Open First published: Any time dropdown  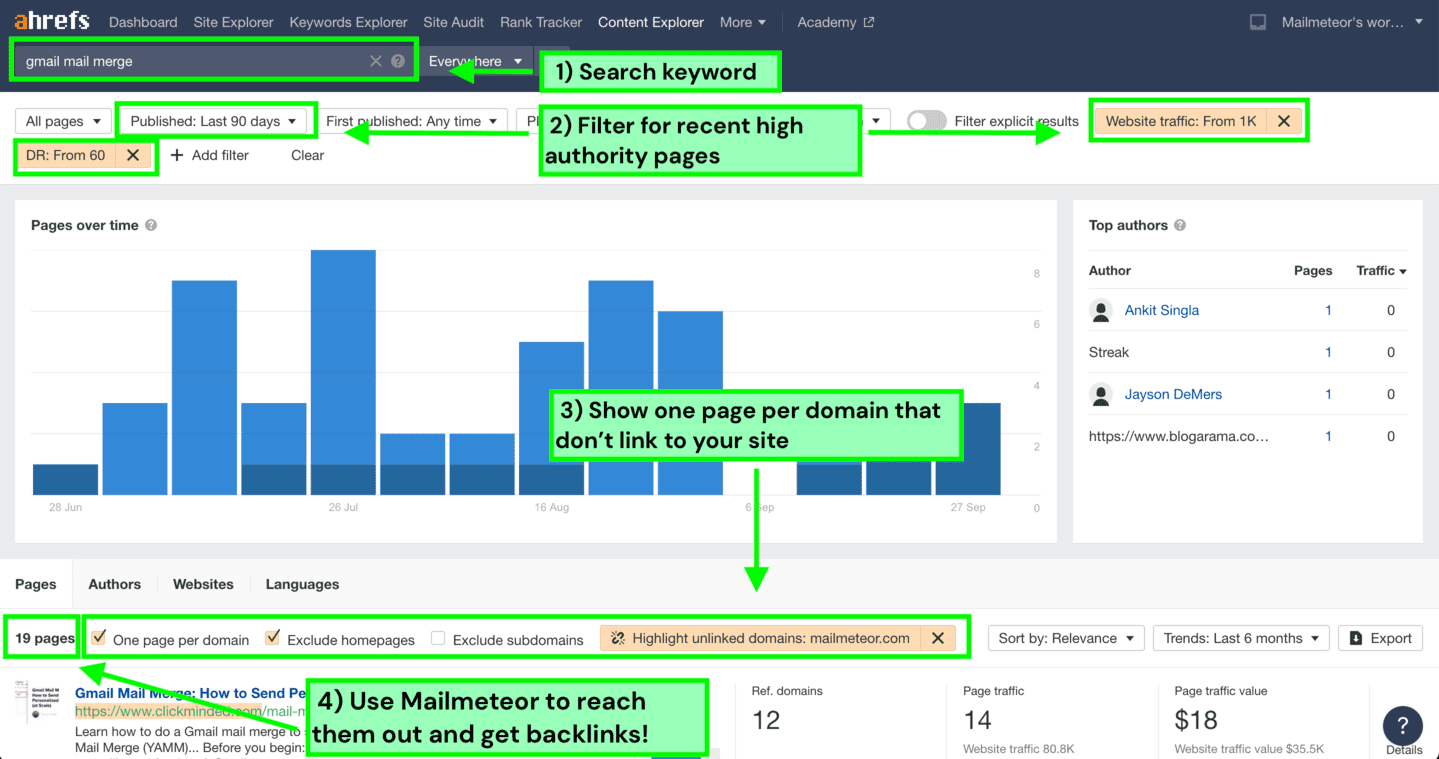pyautogui.click(x=413, y=121)
